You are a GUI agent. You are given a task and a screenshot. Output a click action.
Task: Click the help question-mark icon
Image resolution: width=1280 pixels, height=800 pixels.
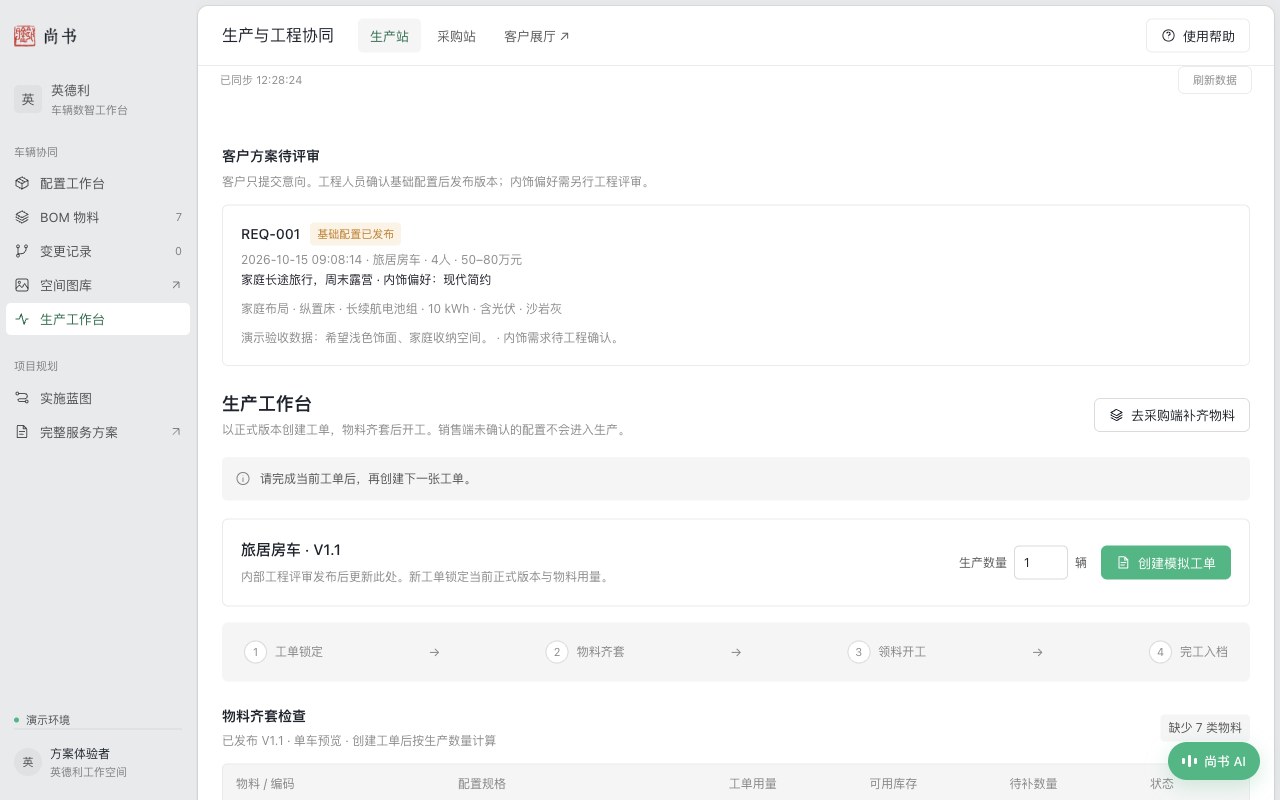click(1168, 36)
